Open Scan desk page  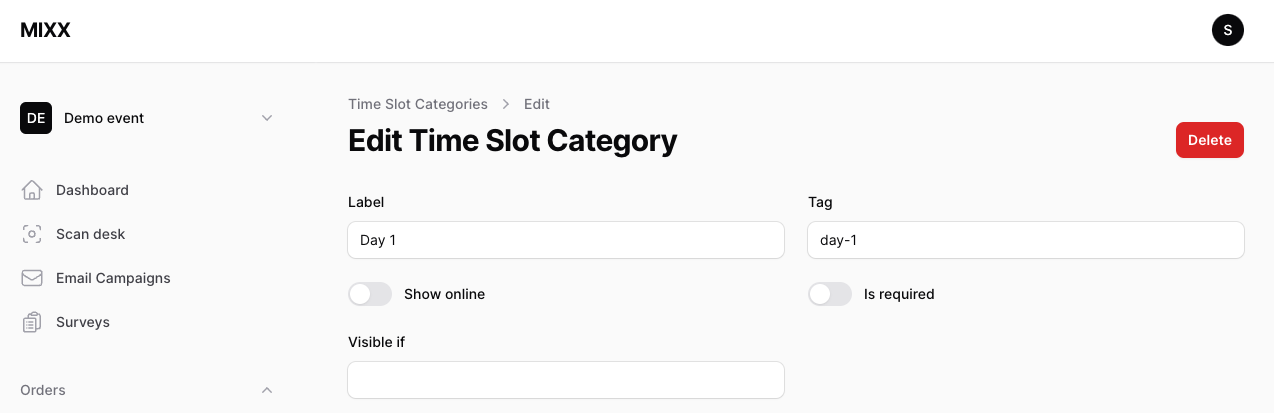tap(90, 234)
